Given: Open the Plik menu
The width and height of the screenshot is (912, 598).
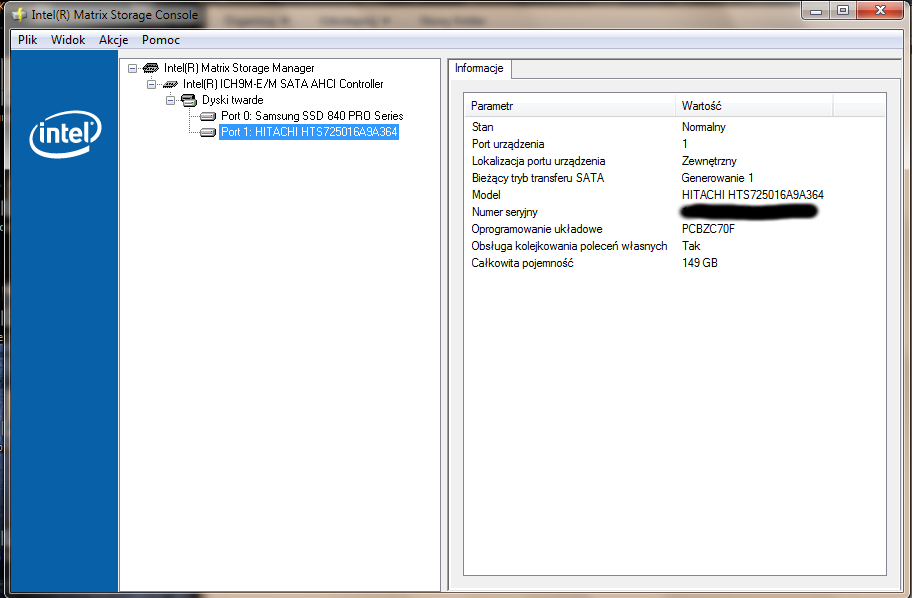Looking at the screenshot, I should click(27, 40).
